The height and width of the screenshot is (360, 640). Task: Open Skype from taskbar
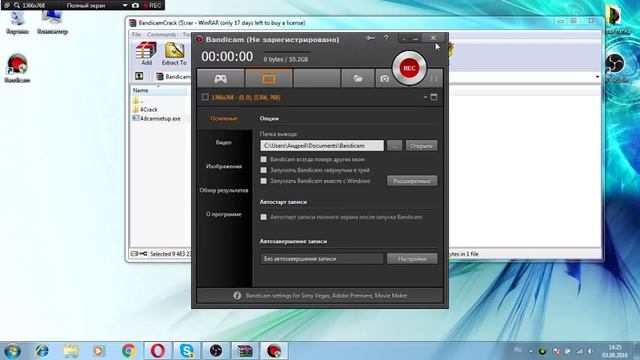click(x=187, y=351)
